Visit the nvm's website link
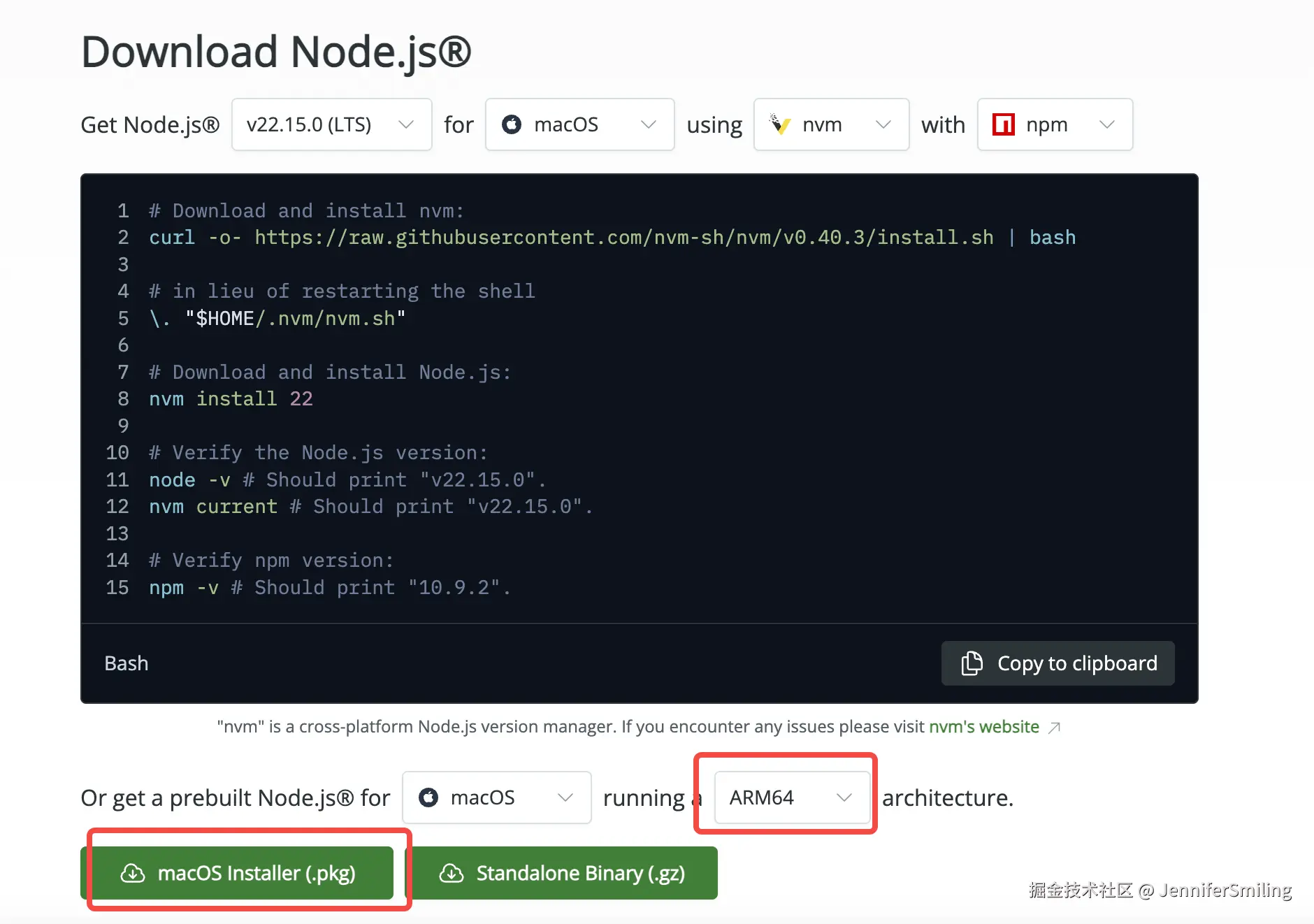Screen dimensions: 1314x924 pos(984,727)
